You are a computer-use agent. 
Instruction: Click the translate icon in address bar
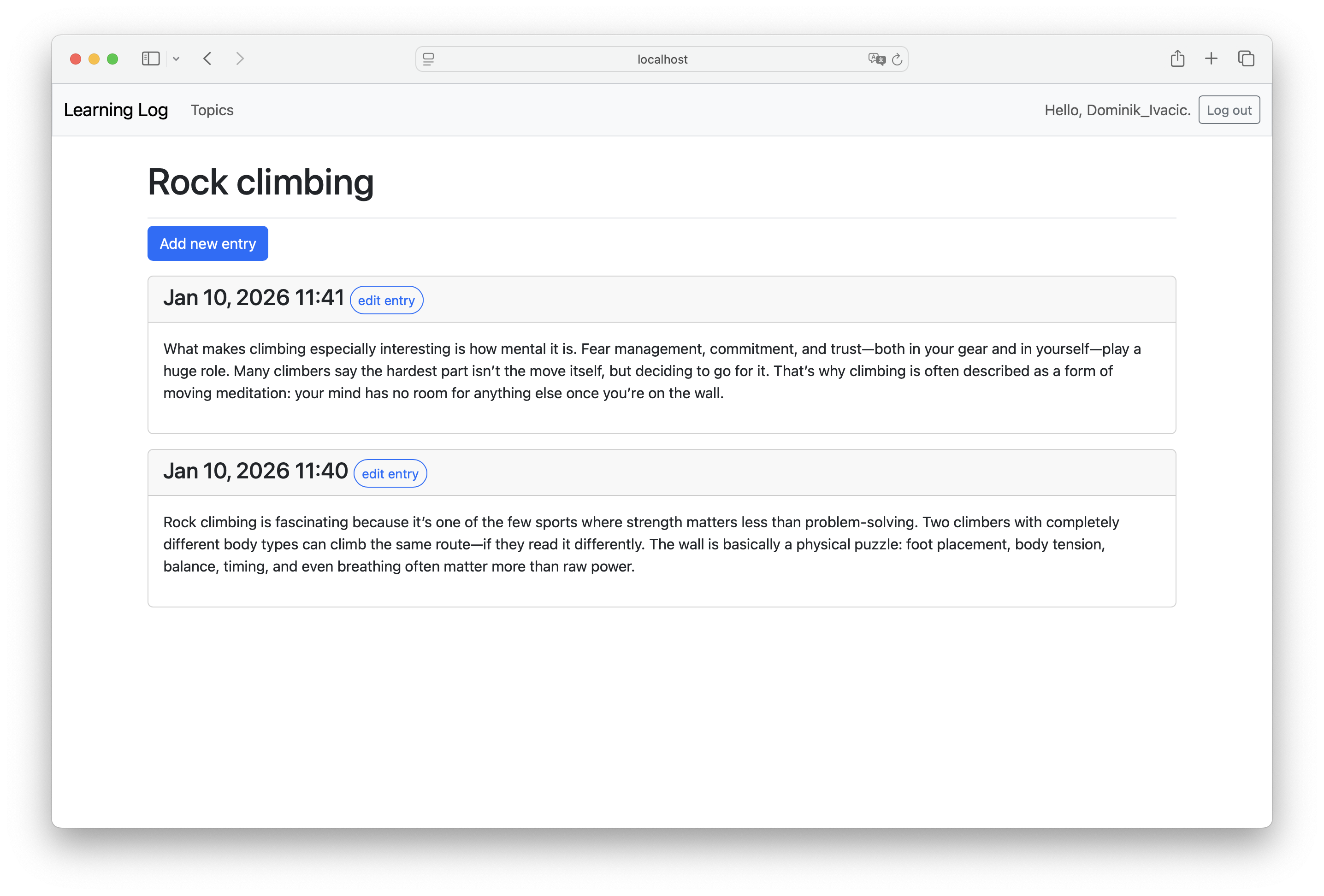[x=877, y=59]
